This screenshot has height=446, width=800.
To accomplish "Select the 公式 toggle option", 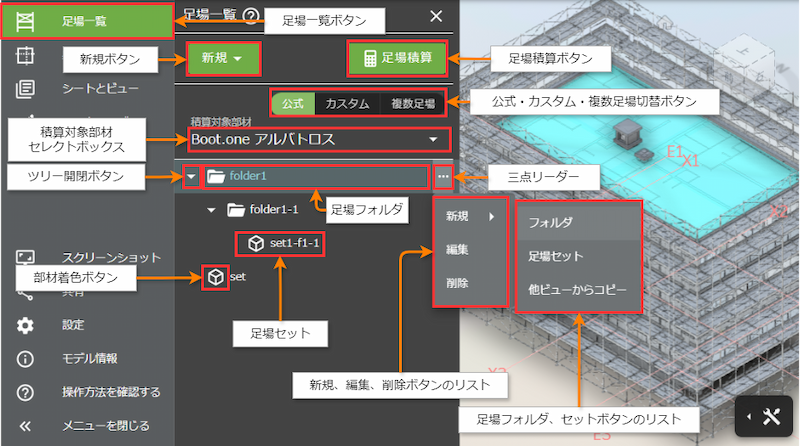I will [x=293, y=104].
